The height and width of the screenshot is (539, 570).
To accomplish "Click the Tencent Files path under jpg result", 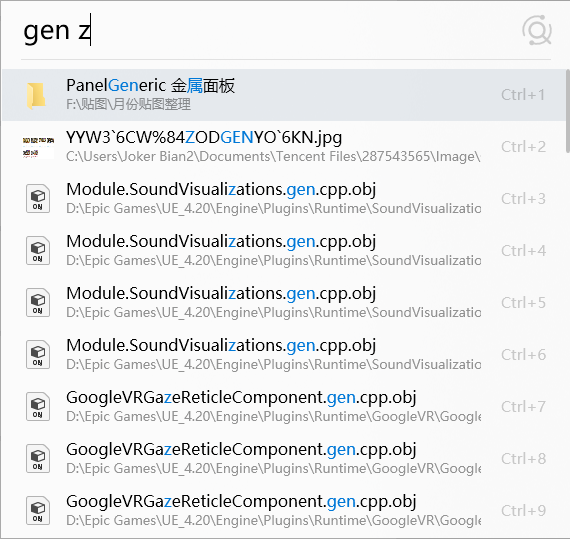I will pos(273,157).
